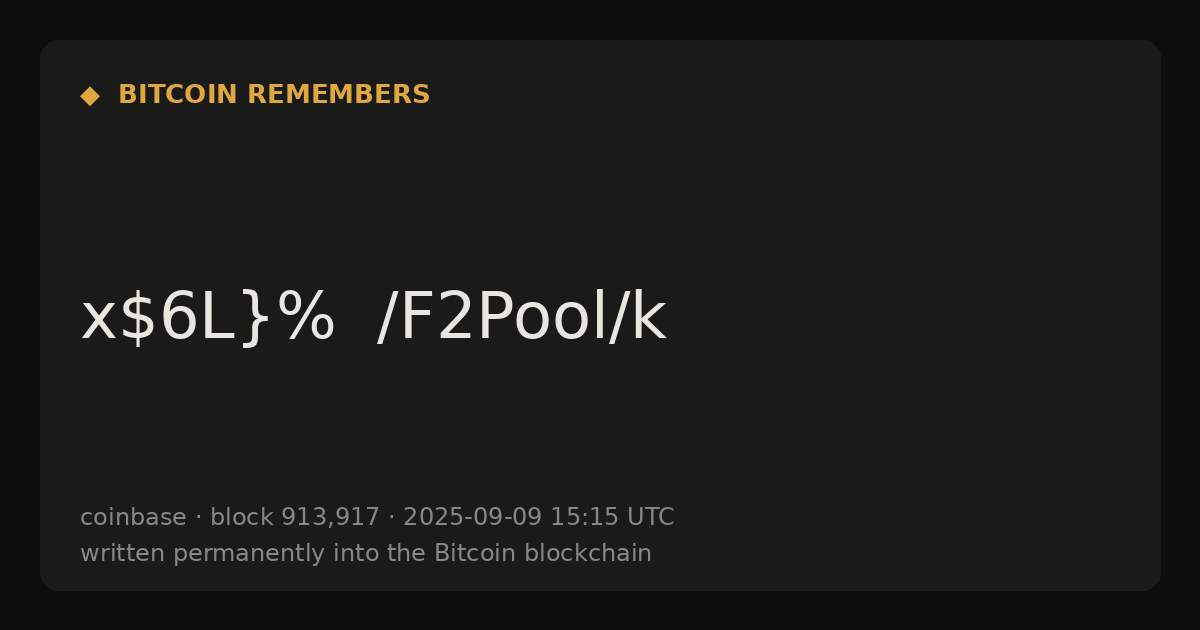
Task: Click the words Bitcoin blockchain in the footer
Action: [543, 553]
